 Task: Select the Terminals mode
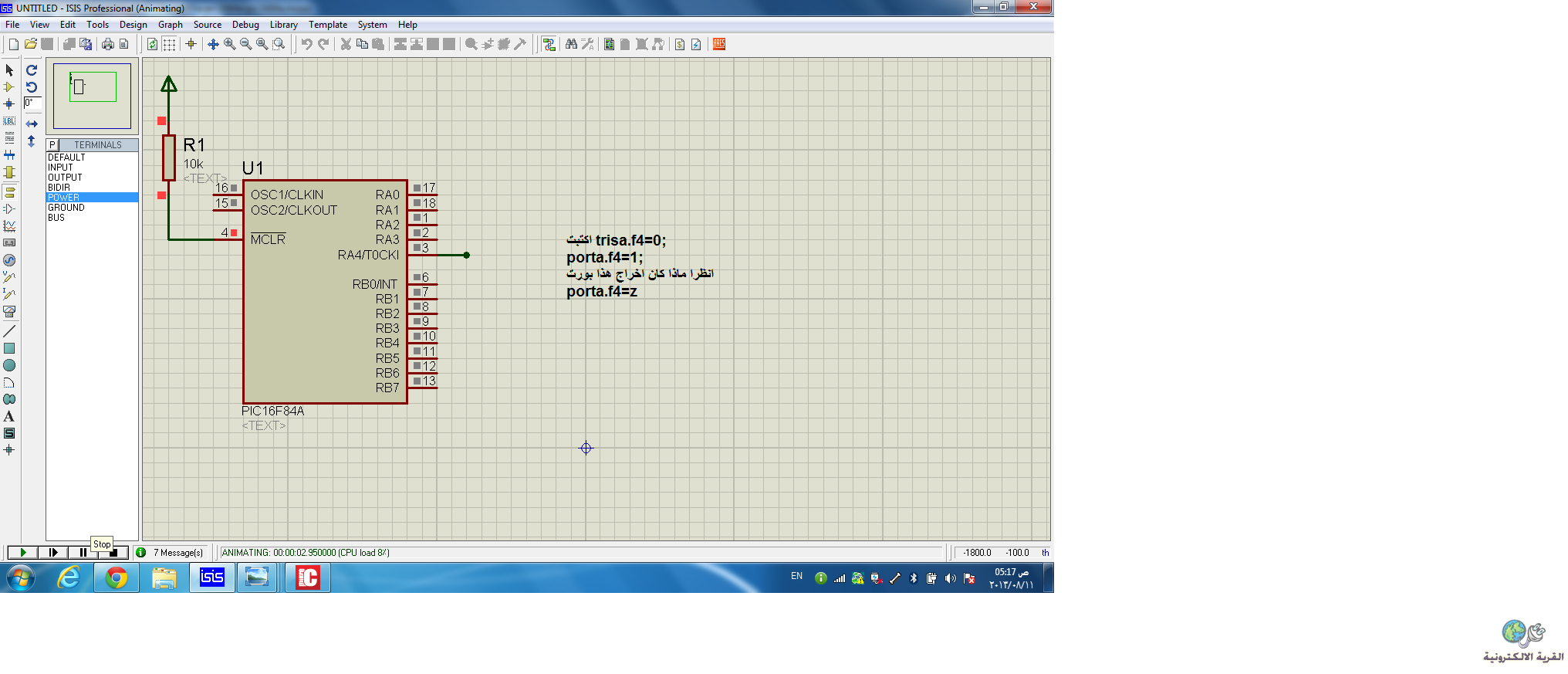pyautogui.click(x=9, y=191)
